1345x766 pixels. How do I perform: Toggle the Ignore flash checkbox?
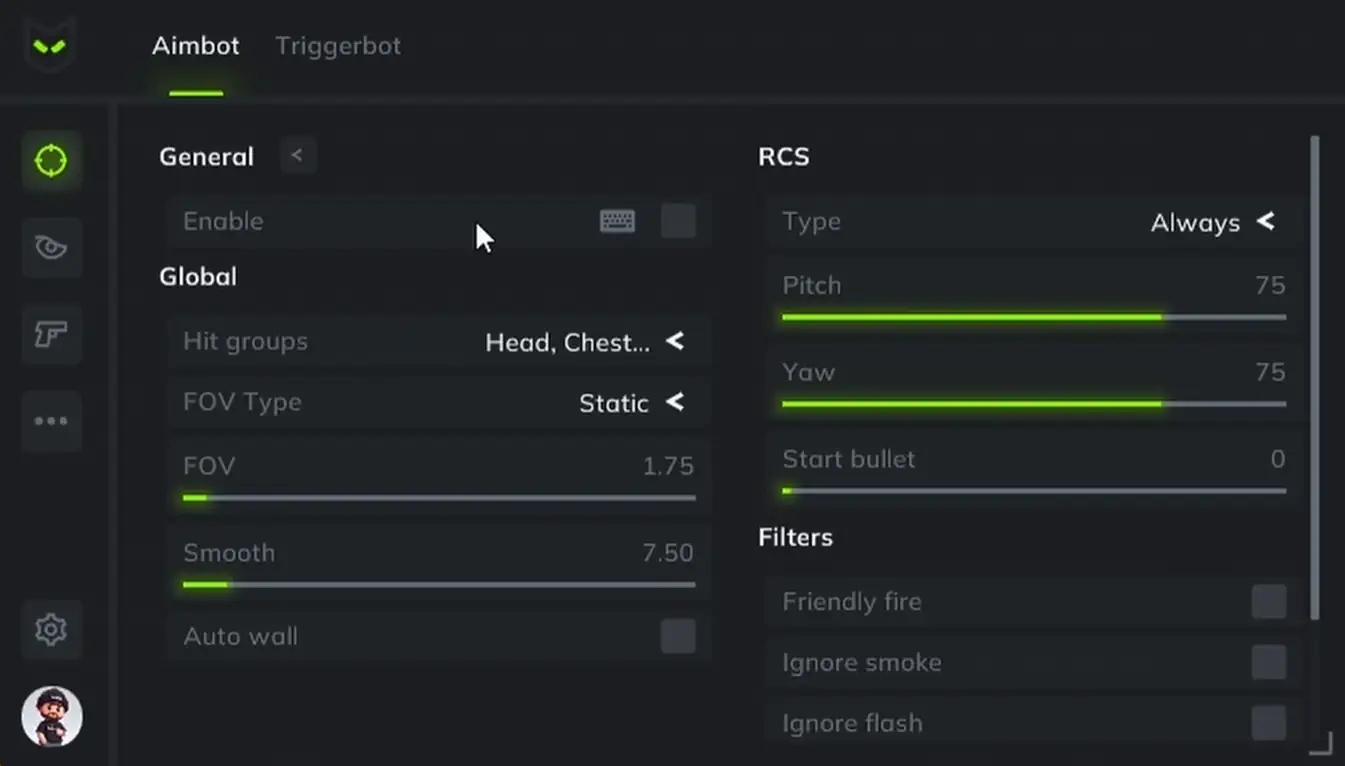point(1268,723)
